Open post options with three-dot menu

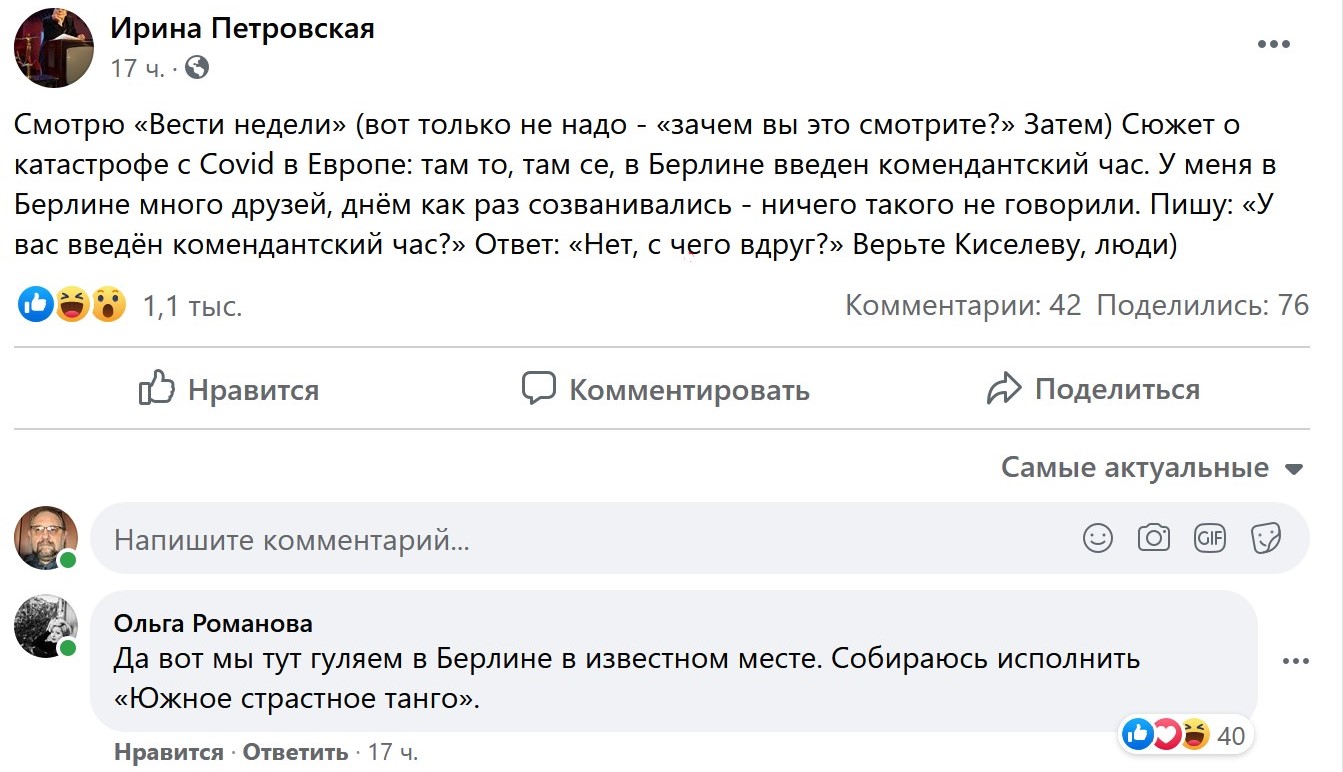point(1274,42)
